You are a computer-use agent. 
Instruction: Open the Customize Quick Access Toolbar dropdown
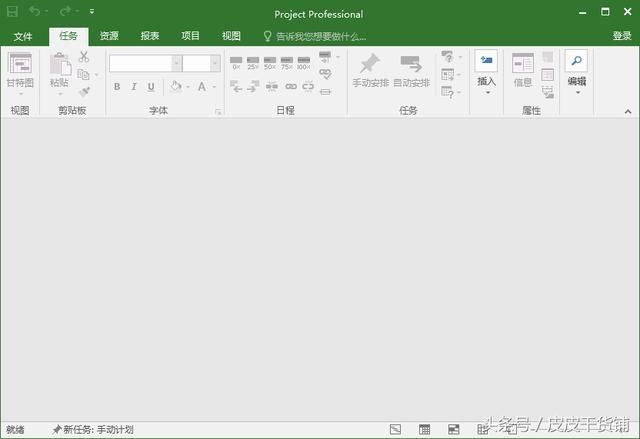(92, 11)
